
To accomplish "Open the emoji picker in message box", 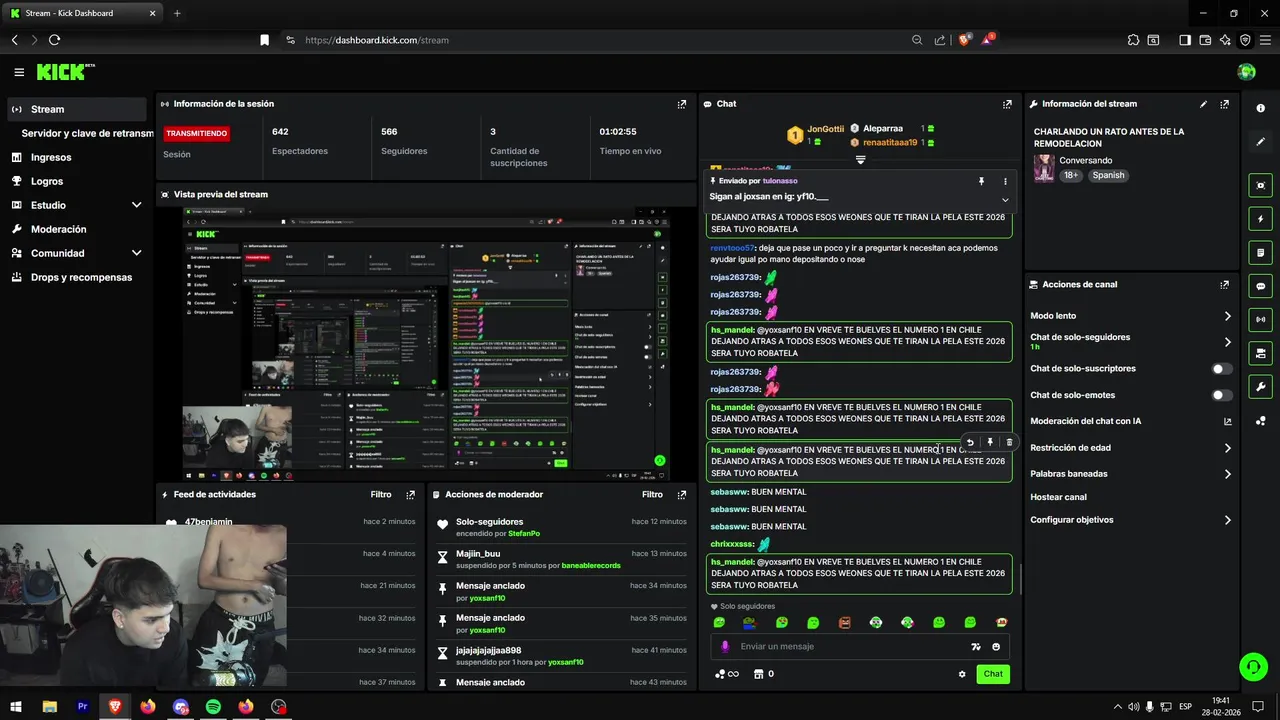I will pyautogui.click(x=996, y=647).
